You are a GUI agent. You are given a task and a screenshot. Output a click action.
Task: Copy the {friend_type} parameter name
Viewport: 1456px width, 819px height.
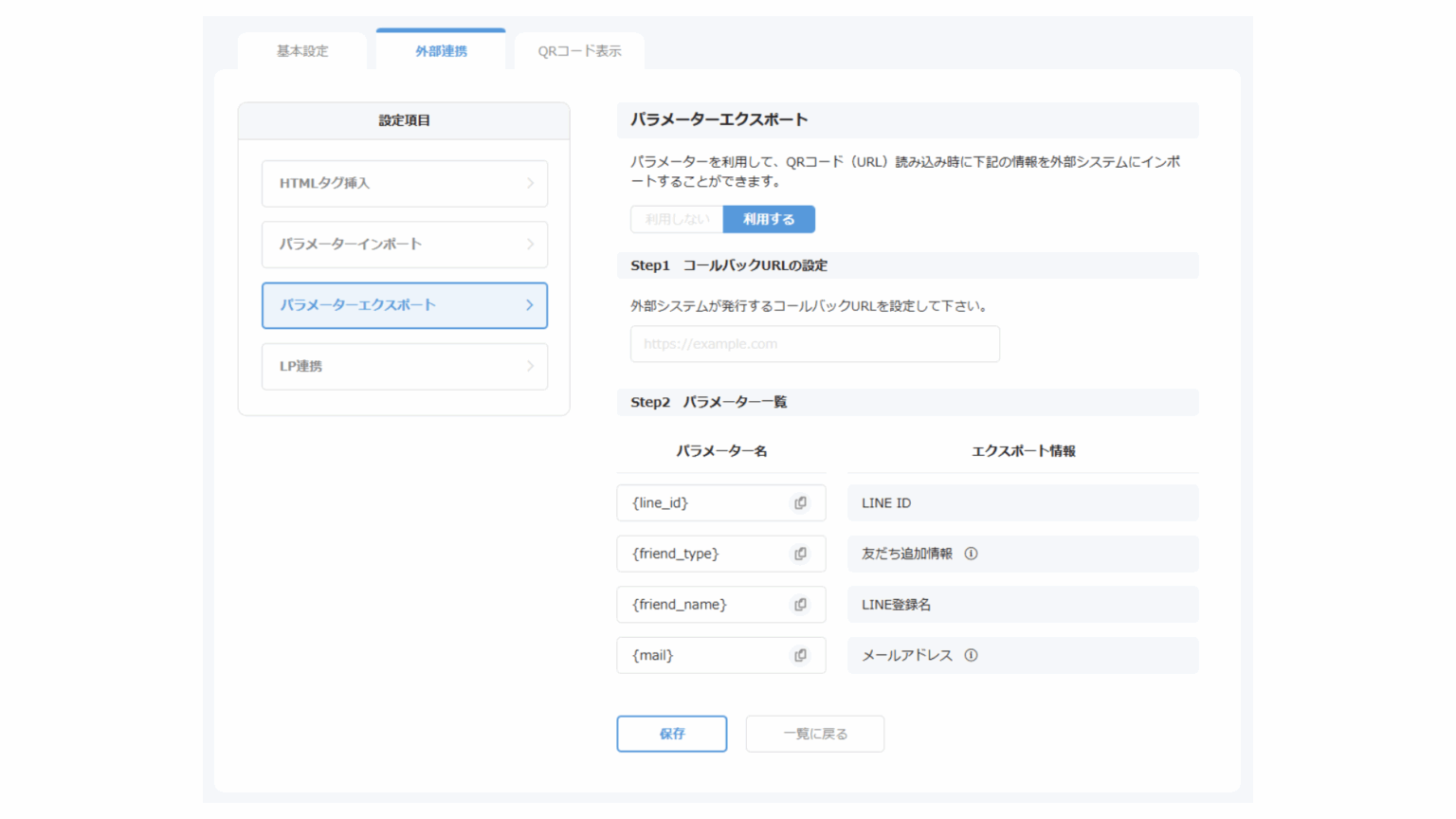(x=800, y=554)
